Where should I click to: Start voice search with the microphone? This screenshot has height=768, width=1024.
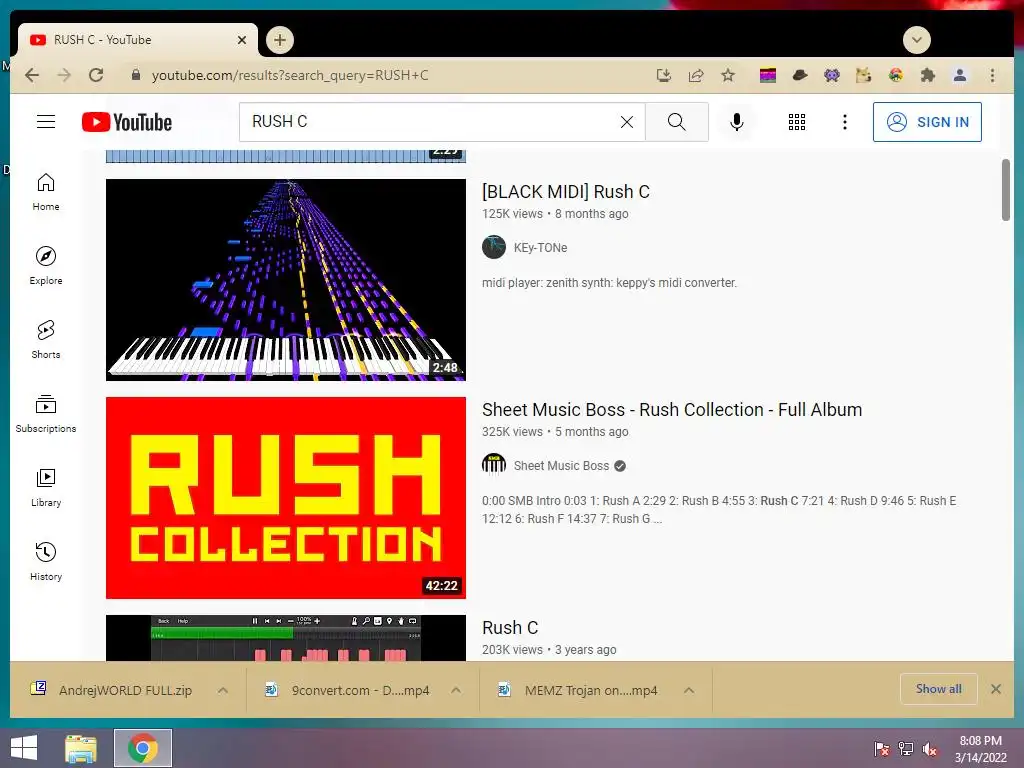(x=737, y=122)
